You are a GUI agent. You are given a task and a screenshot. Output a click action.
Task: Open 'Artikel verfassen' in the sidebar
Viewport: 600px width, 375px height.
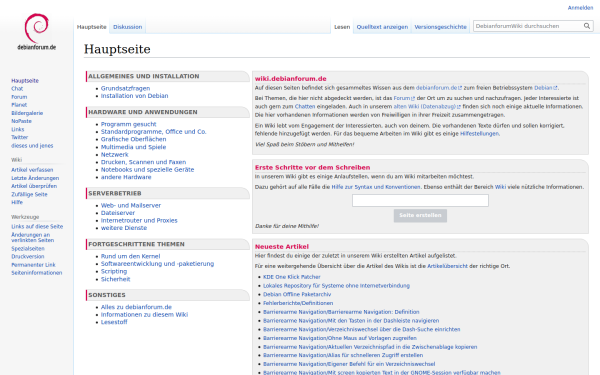point(32,170)
